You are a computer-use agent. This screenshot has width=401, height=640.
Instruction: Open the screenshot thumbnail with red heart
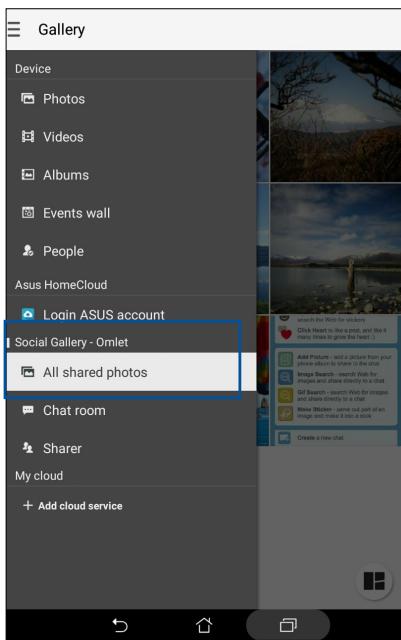coord(335,380)
